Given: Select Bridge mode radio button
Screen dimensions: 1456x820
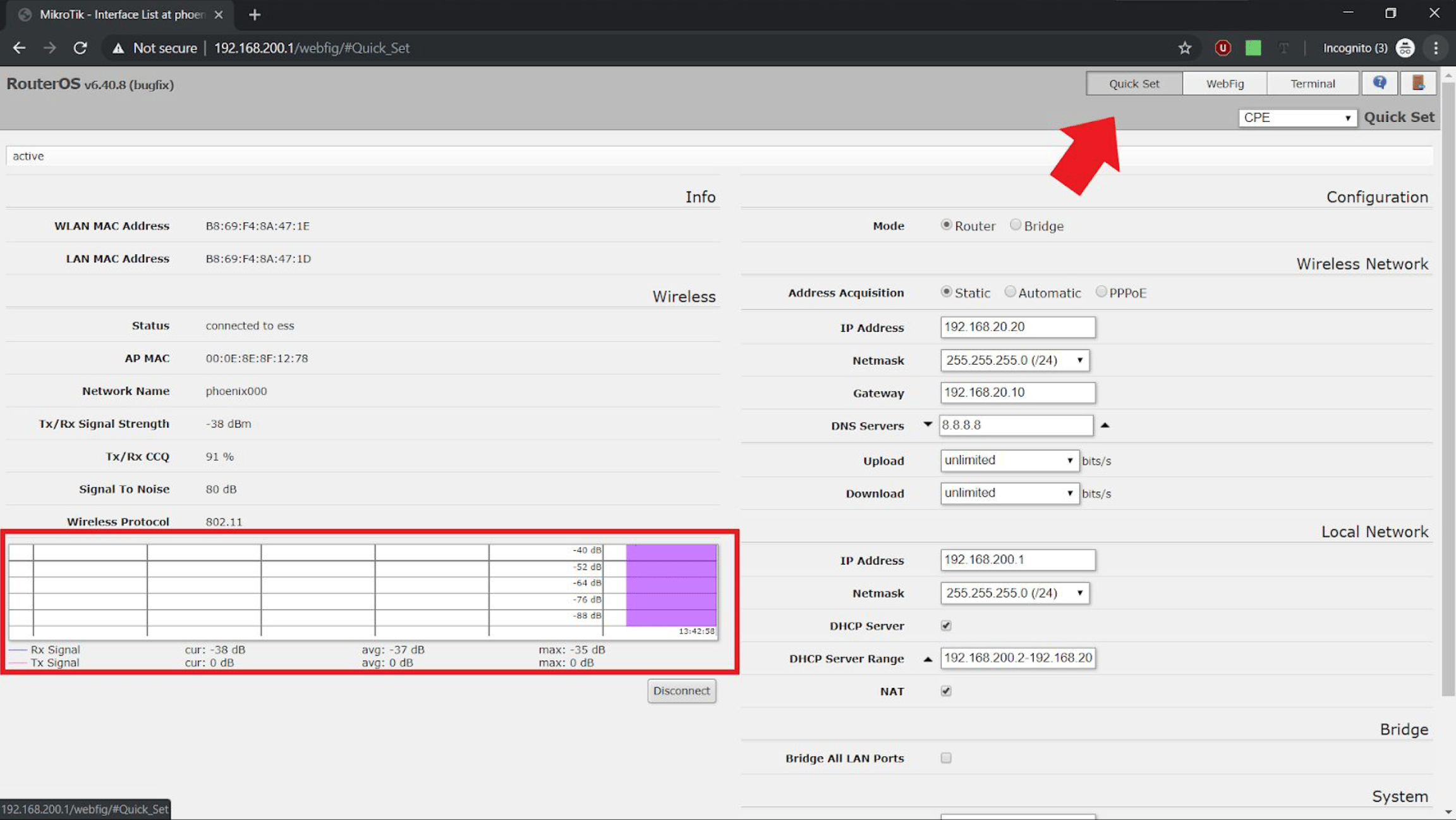Looking at the screenshot, I should click(x=1015, y=225).
